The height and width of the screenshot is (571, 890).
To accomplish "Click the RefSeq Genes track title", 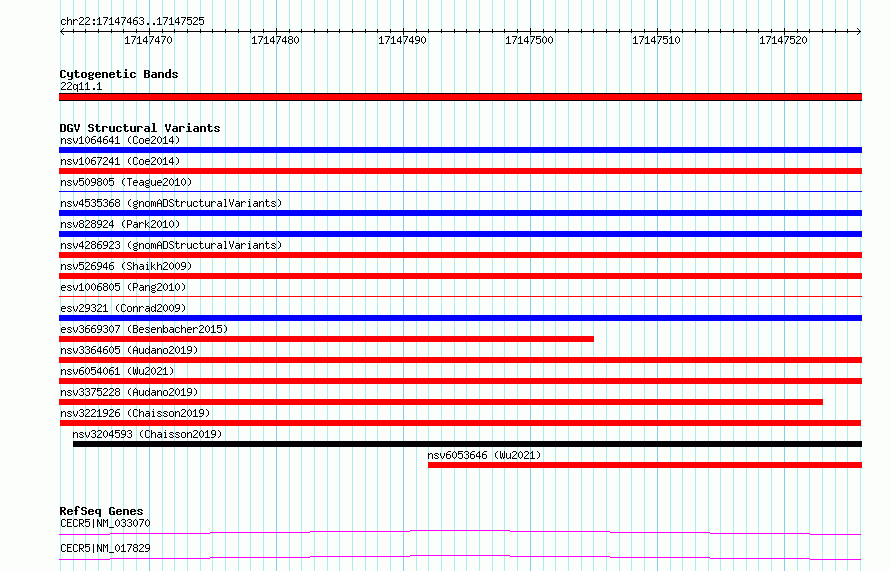I will tap(101, 511).
